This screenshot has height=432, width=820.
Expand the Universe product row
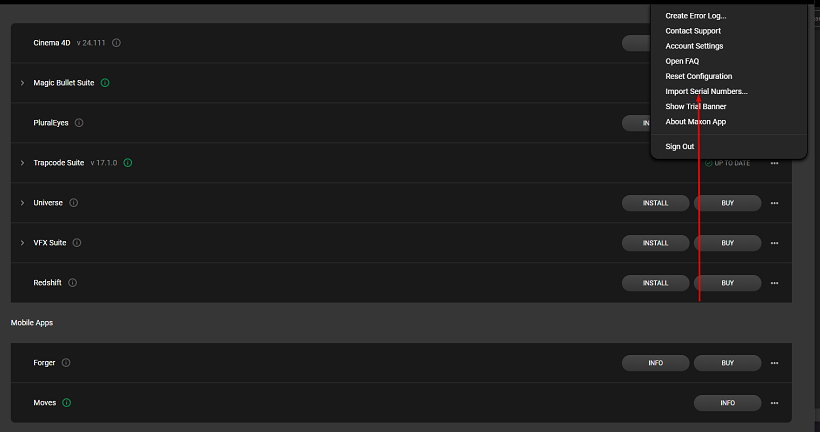click(22, 203)
